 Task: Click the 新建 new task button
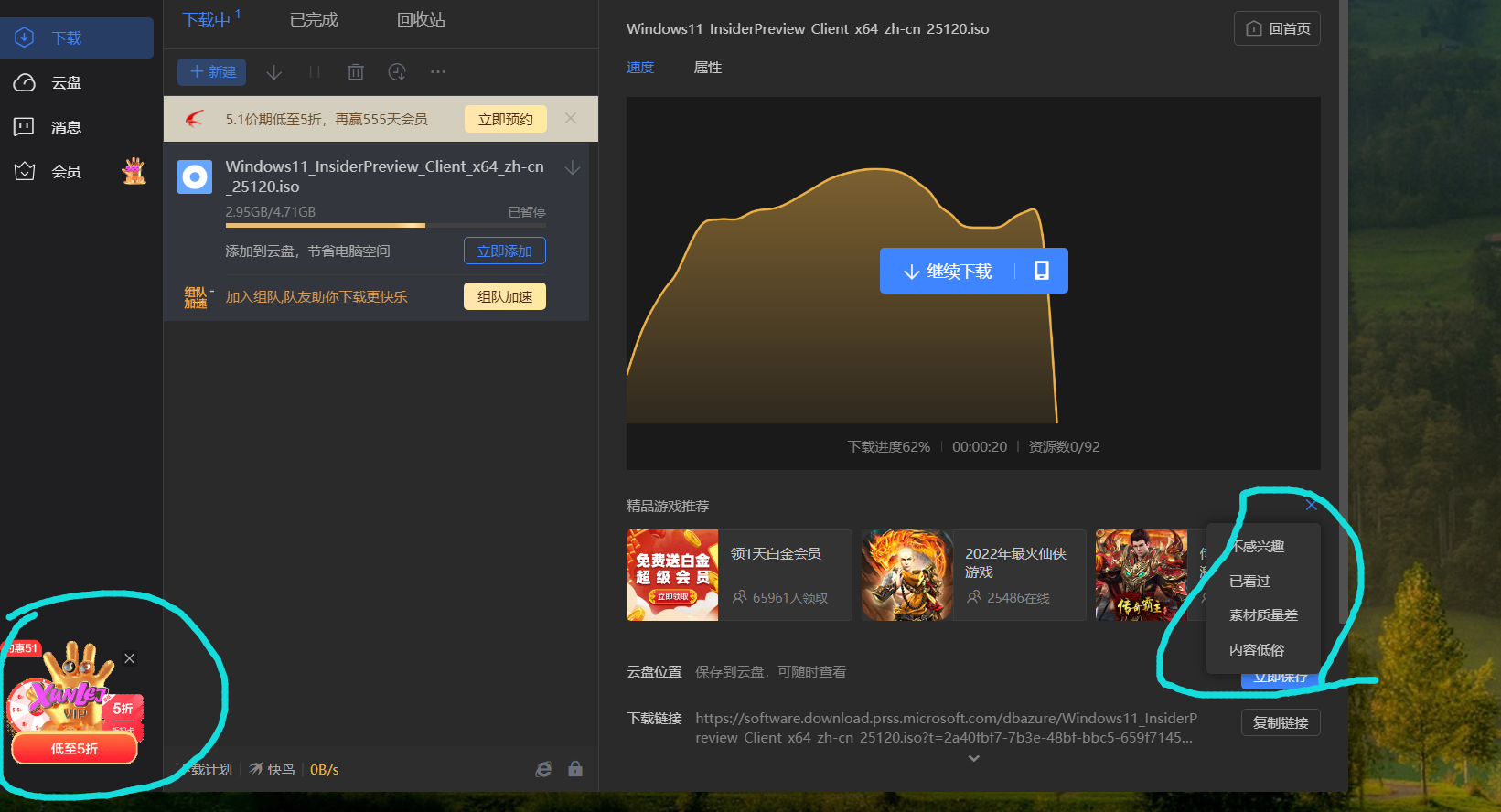(212, 71)
